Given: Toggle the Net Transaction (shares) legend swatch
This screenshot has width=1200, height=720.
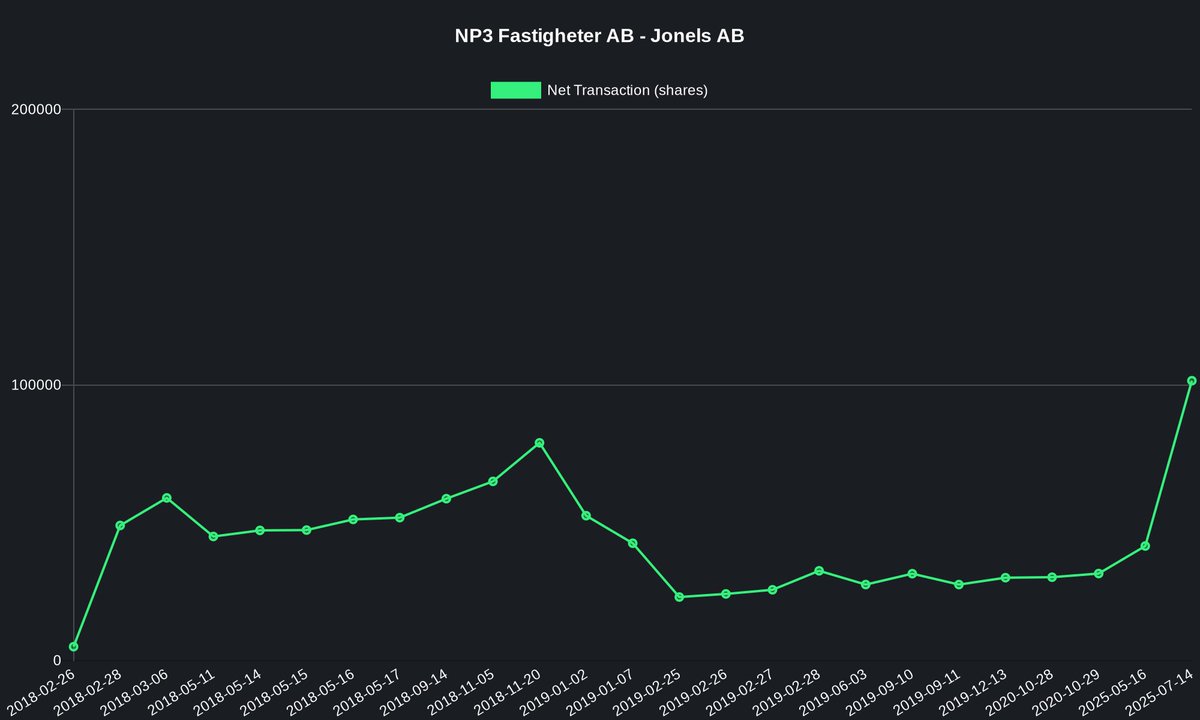Looking at the screenshot, I should [x=515, y=90].
